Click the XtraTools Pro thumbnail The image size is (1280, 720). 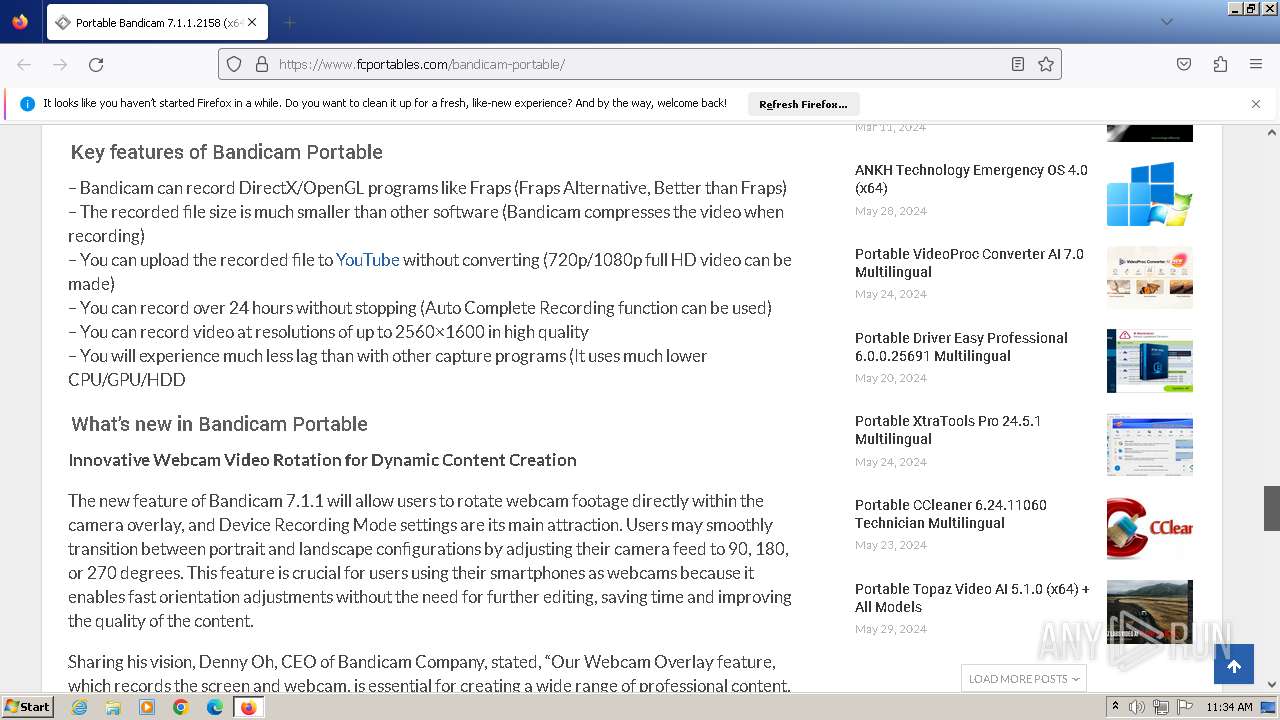tap(1150, 444)
